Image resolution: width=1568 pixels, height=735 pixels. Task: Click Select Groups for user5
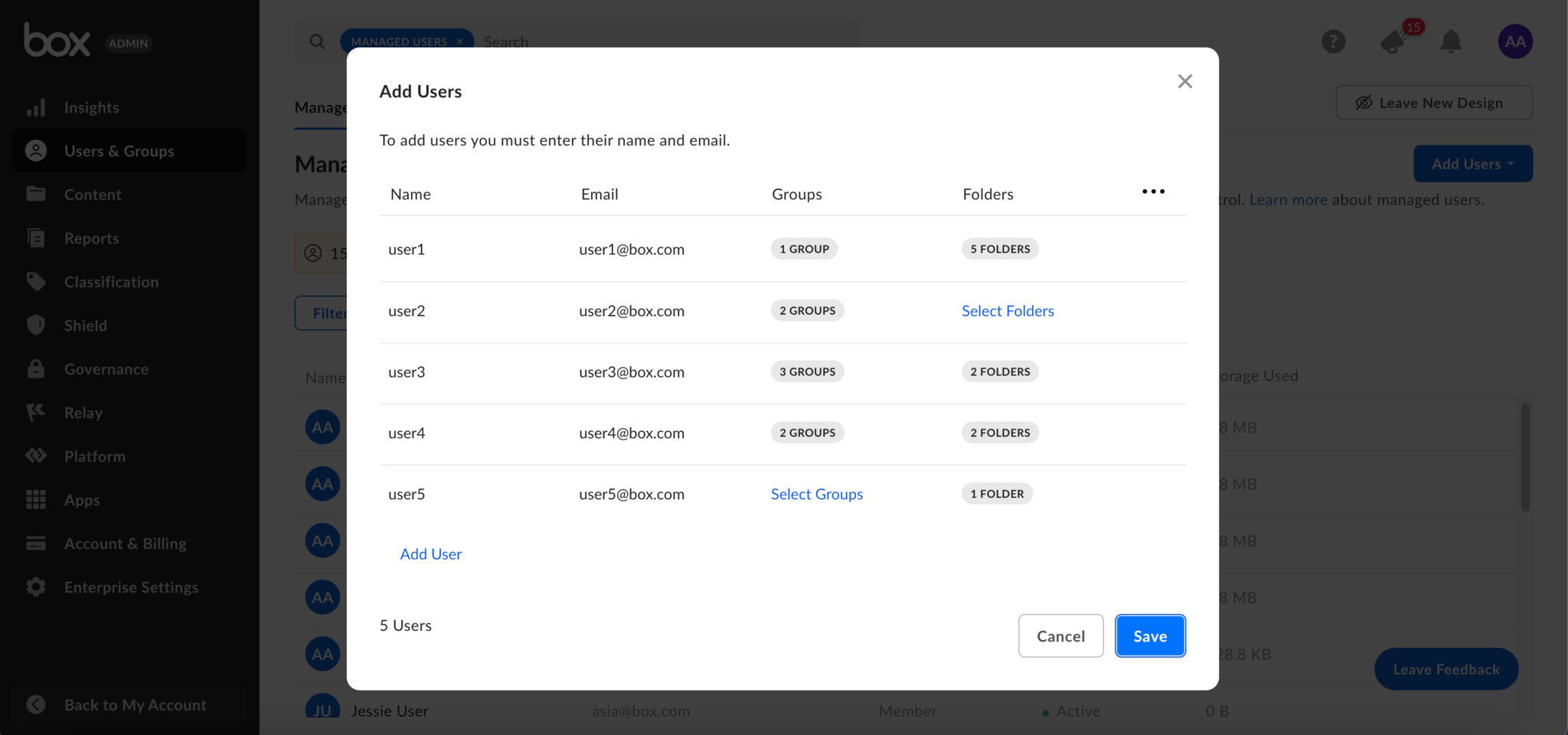coord(816,494)
